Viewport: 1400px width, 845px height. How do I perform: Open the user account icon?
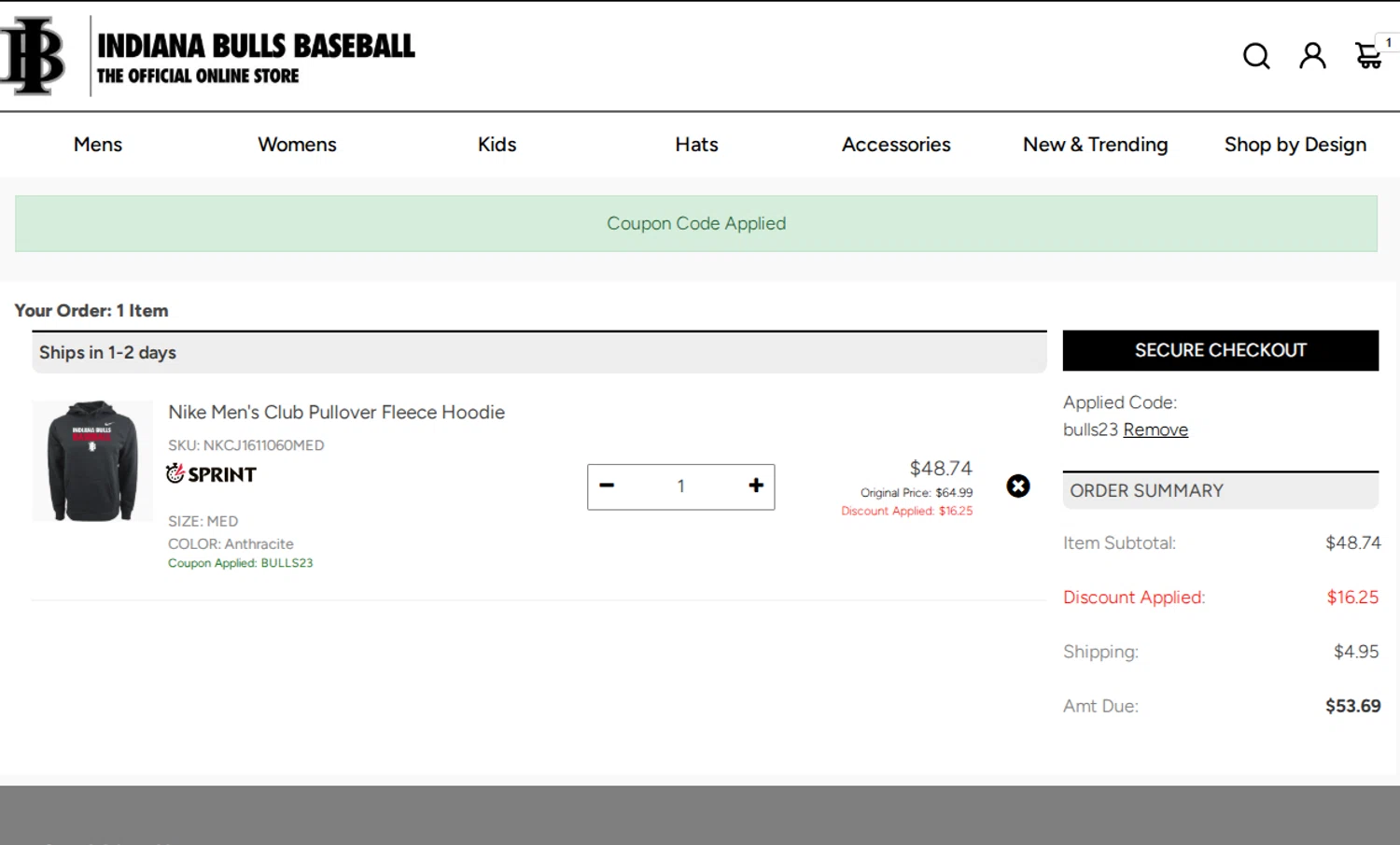coord(1312,56)
